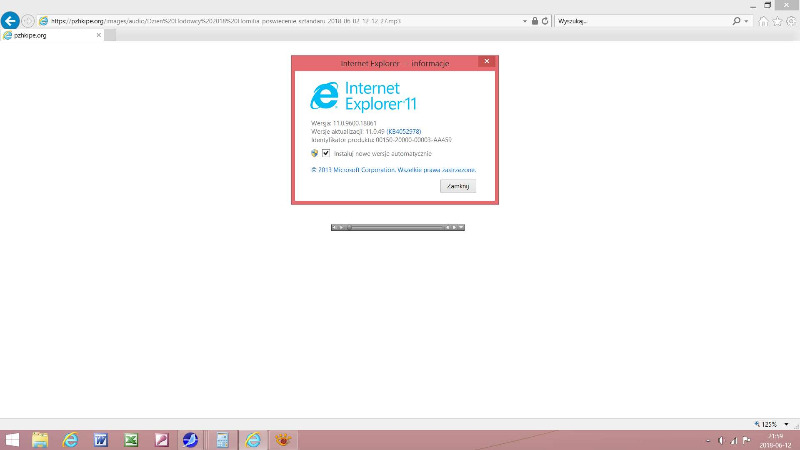Open the Calculator taskbar icon
Image resolution: width=800 pixels, height=450 pixels.
click(x=222, y=440)
